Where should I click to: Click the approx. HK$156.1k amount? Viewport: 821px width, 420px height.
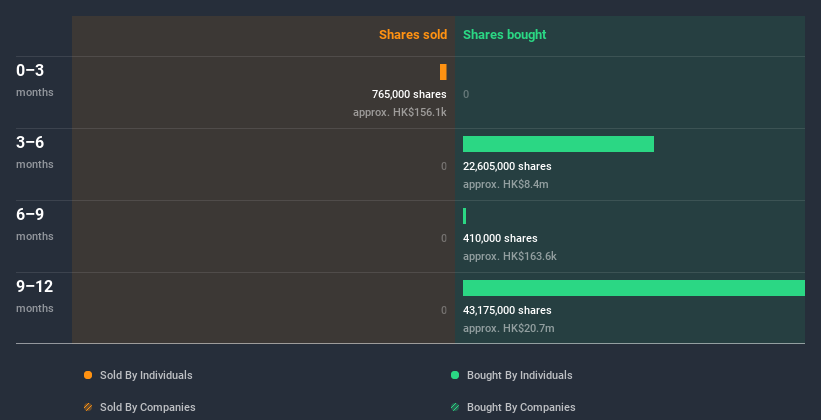point(400,112)
